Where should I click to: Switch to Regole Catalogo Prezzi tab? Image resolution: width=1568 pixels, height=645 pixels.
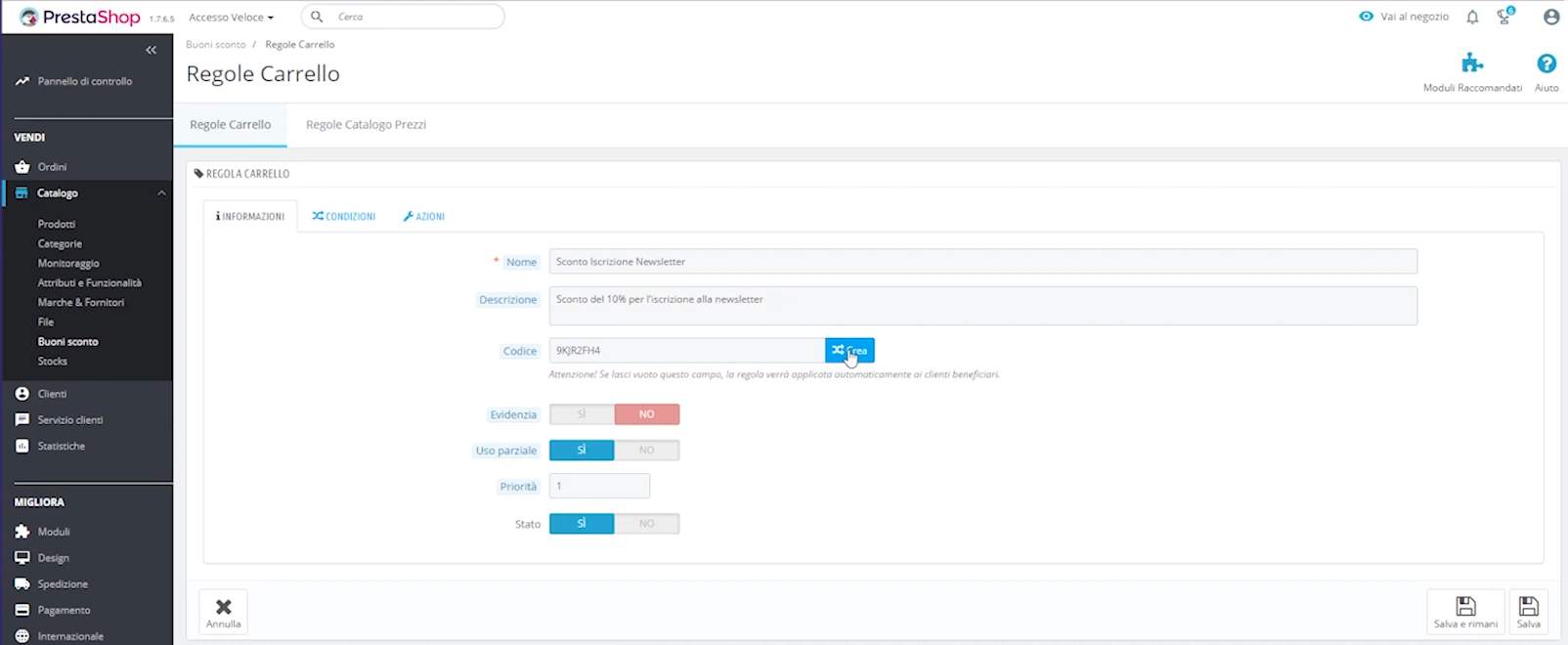[366, 125]
